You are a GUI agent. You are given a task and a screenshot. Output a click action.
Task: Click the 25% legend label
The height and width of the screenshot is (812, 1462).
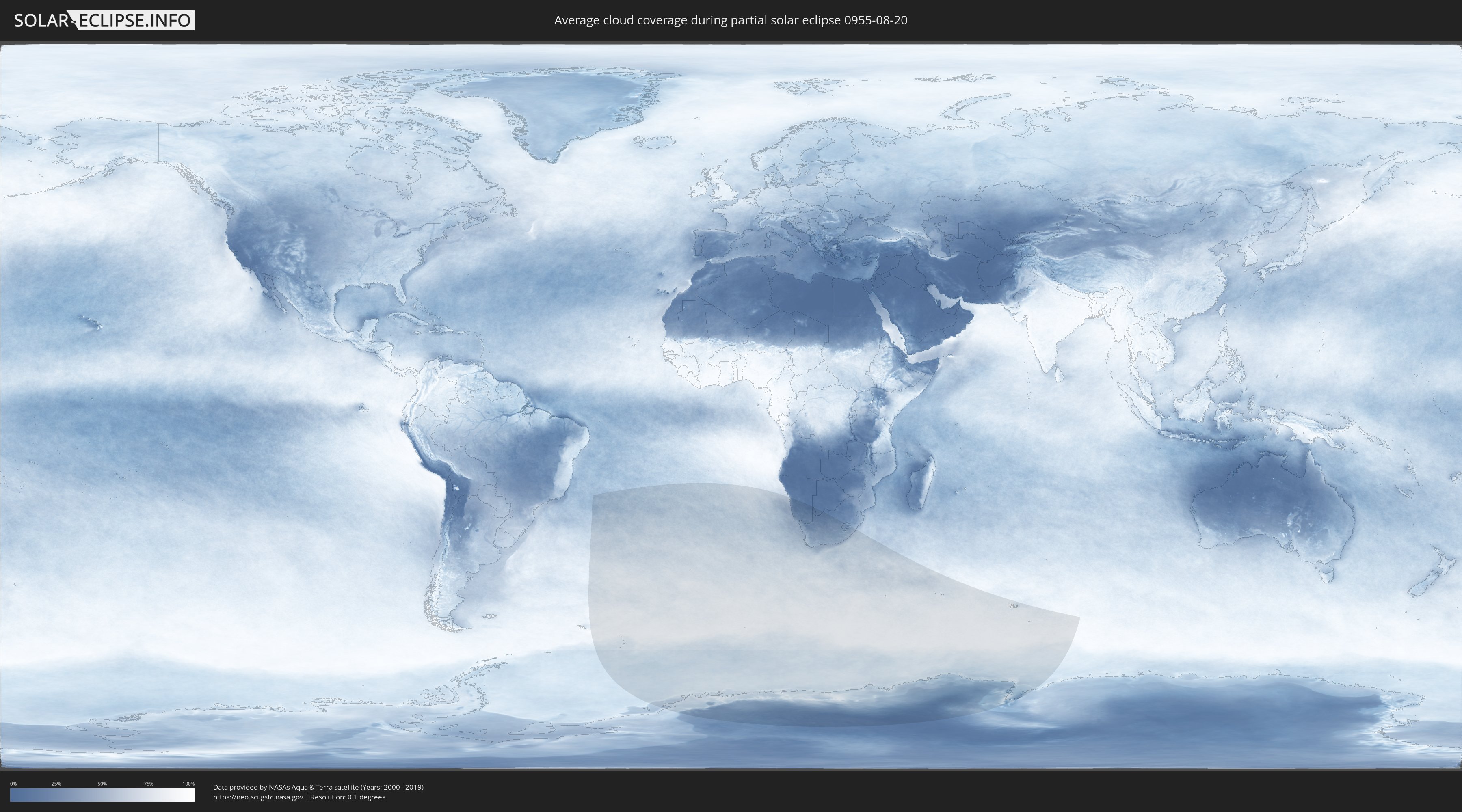56,784
